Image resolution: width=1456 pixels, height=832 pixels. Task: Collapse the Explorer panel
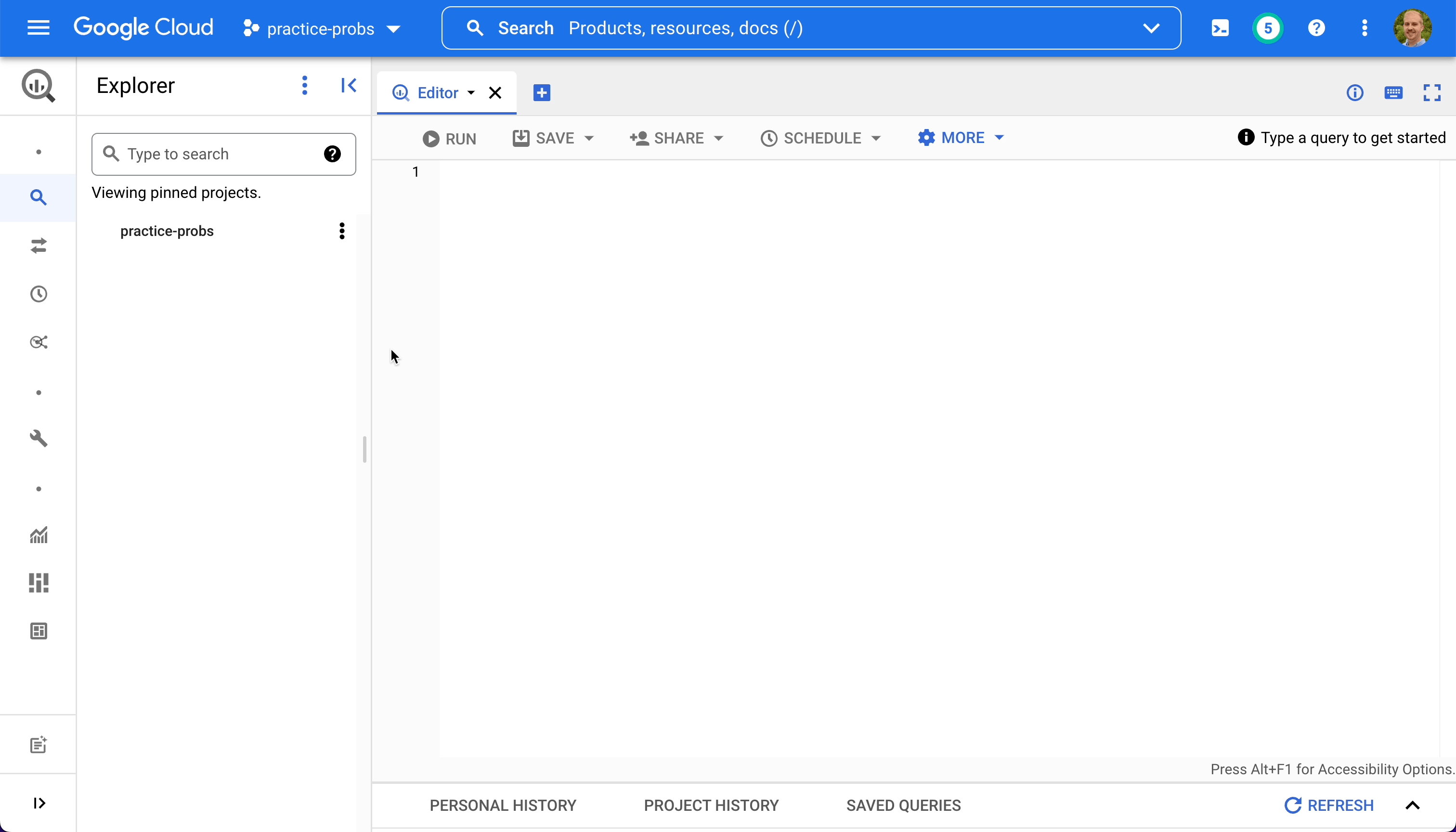click(348, 85)
